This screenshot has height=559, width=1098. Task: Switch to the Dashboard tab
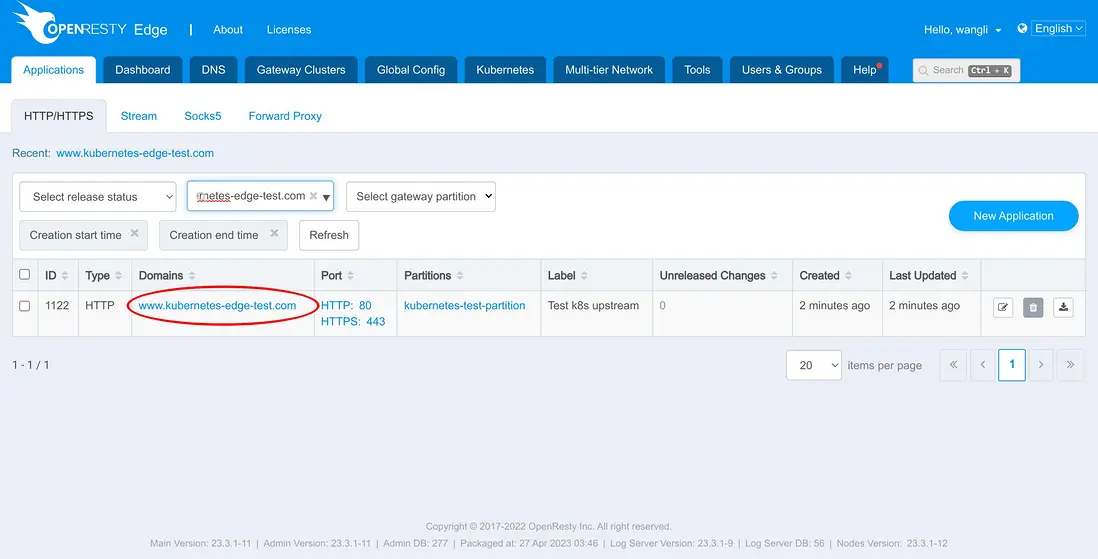tap(143, 70)
